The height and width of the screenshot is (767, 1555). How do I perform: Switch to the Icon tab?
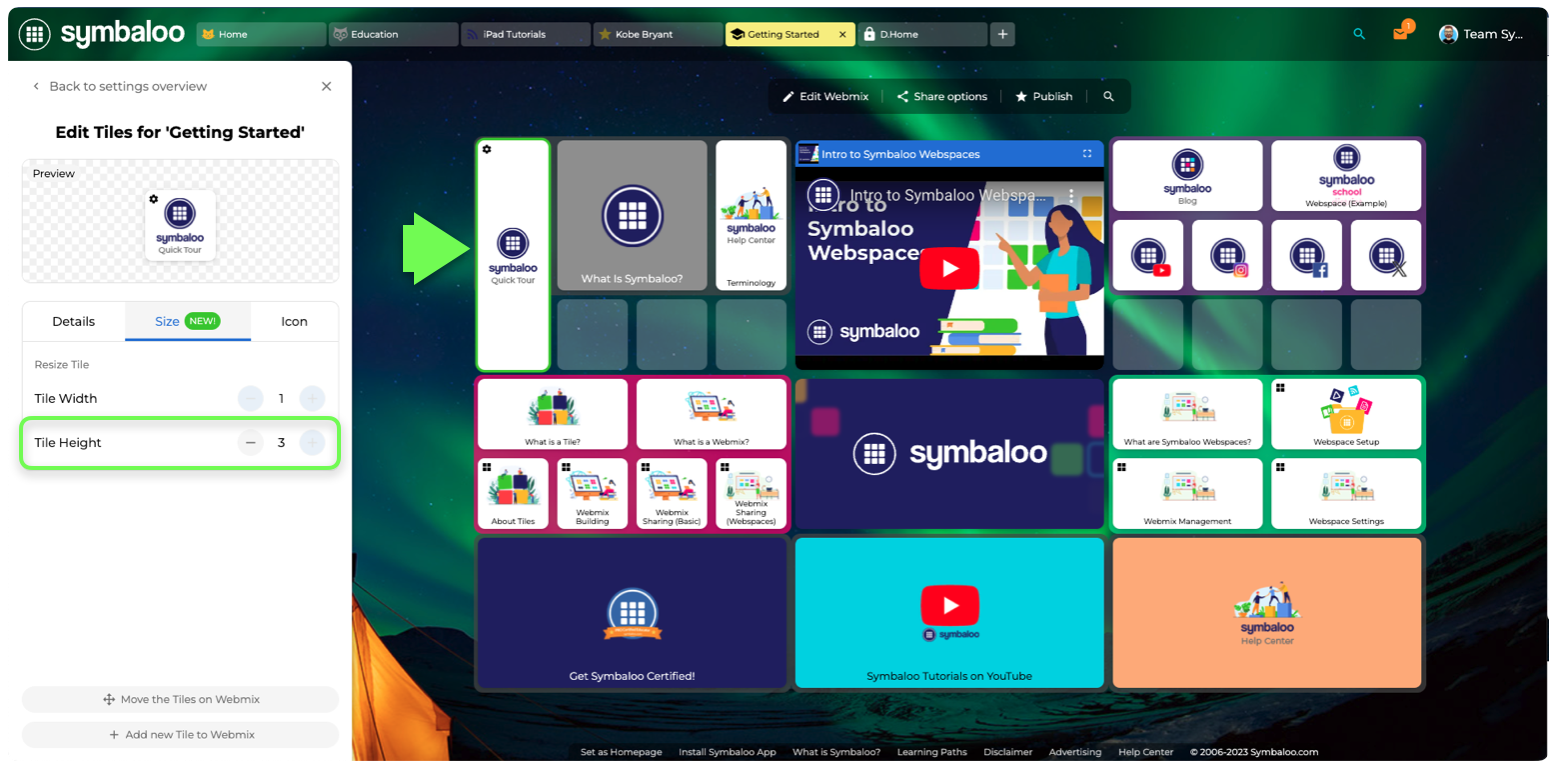(294, 321)
